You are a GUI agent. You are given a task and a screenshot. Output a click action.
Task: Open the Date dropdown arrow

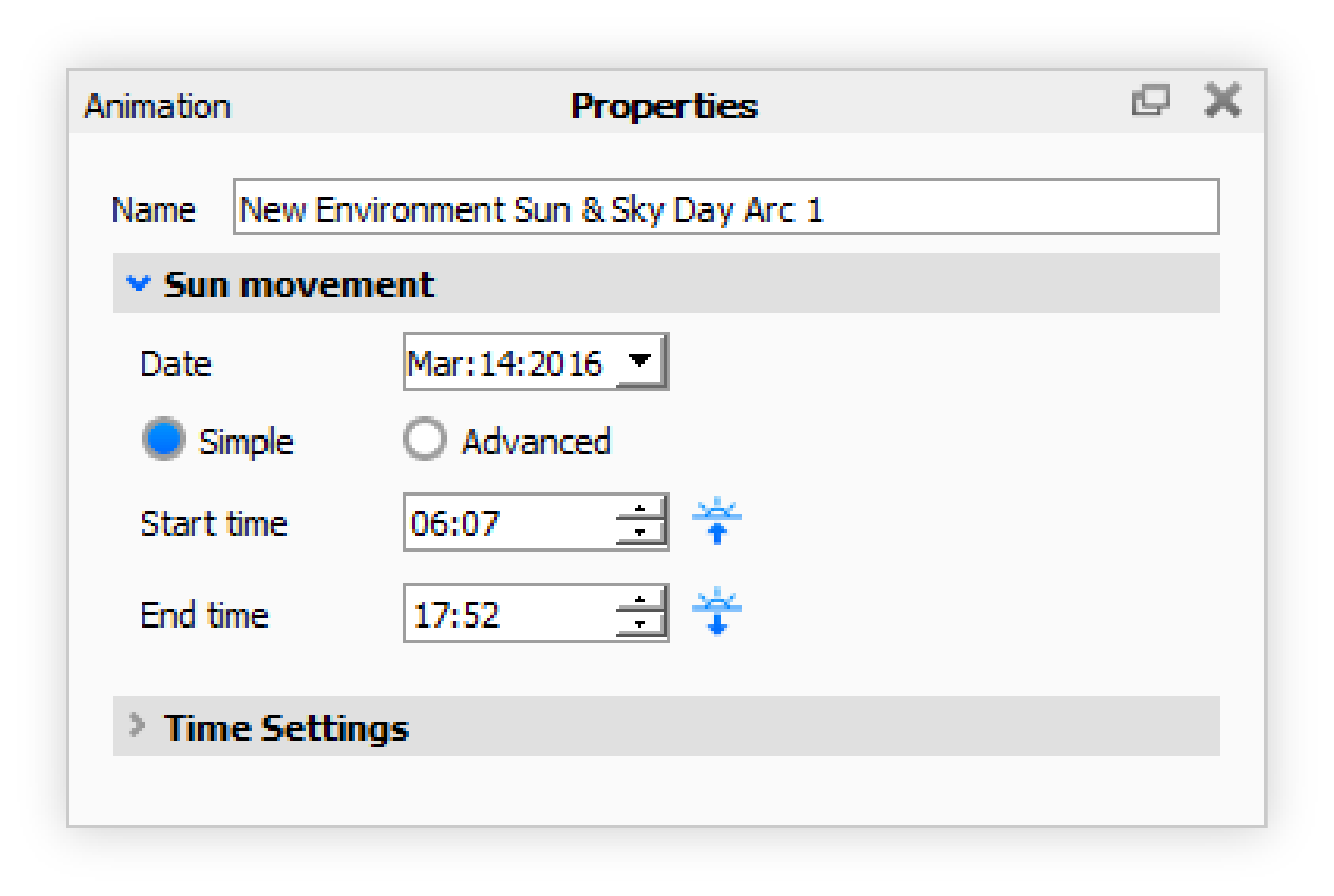point(641,361)
